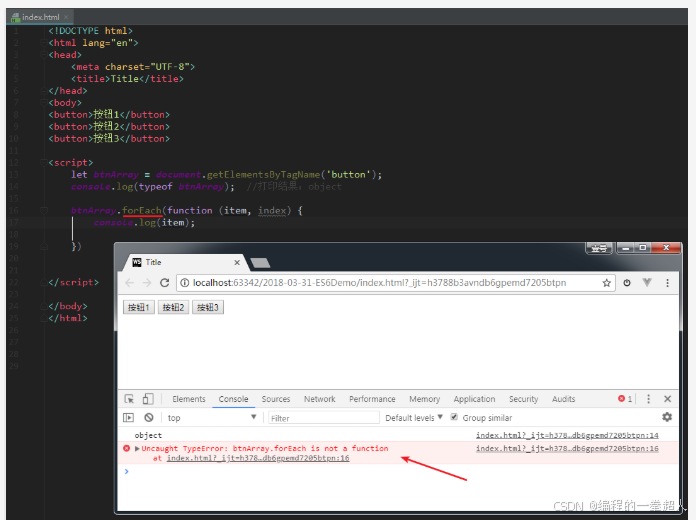The width and height of the screenshot is (696, 520).
Task: Click the console input prompt
Action: (399, 472)
